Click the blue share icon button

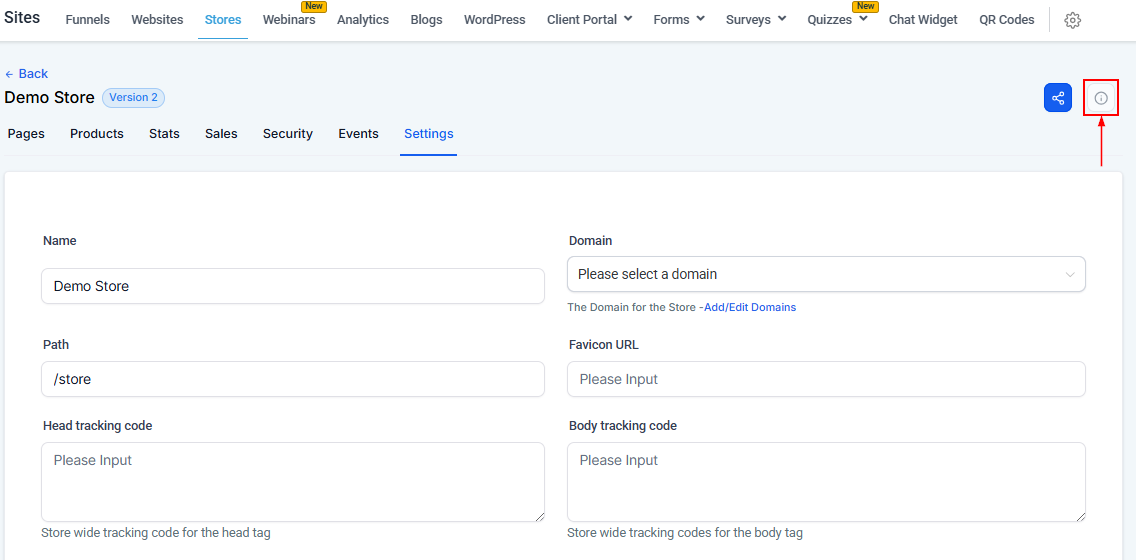pyautogui.click(x=1057, y=98)
